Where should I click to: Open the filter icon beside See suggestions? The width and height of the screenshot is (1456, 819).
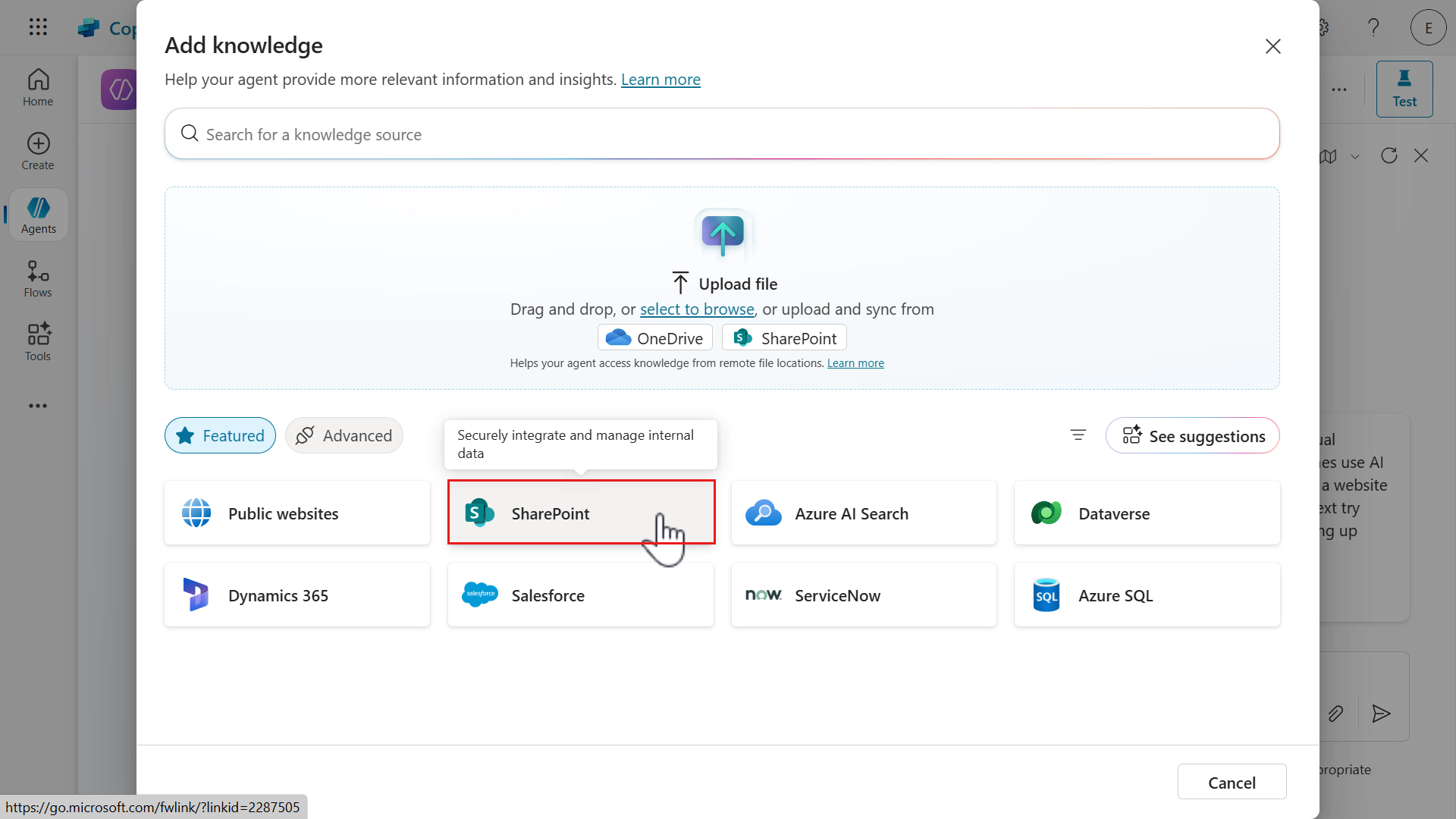[x=1078, y=435]
